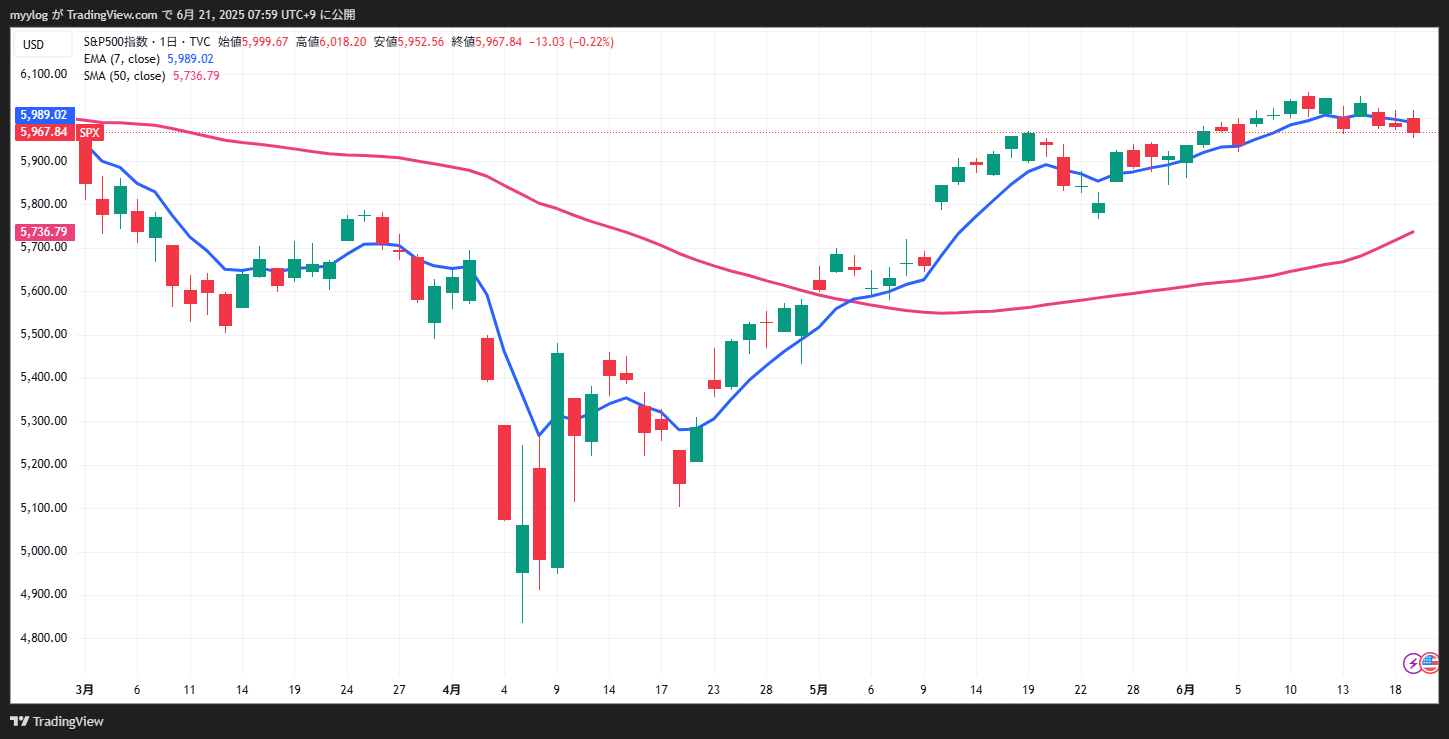The image size is (1449, 739).
Task: Click the 5,800.00 price axis label
Action: click(44, 204)
